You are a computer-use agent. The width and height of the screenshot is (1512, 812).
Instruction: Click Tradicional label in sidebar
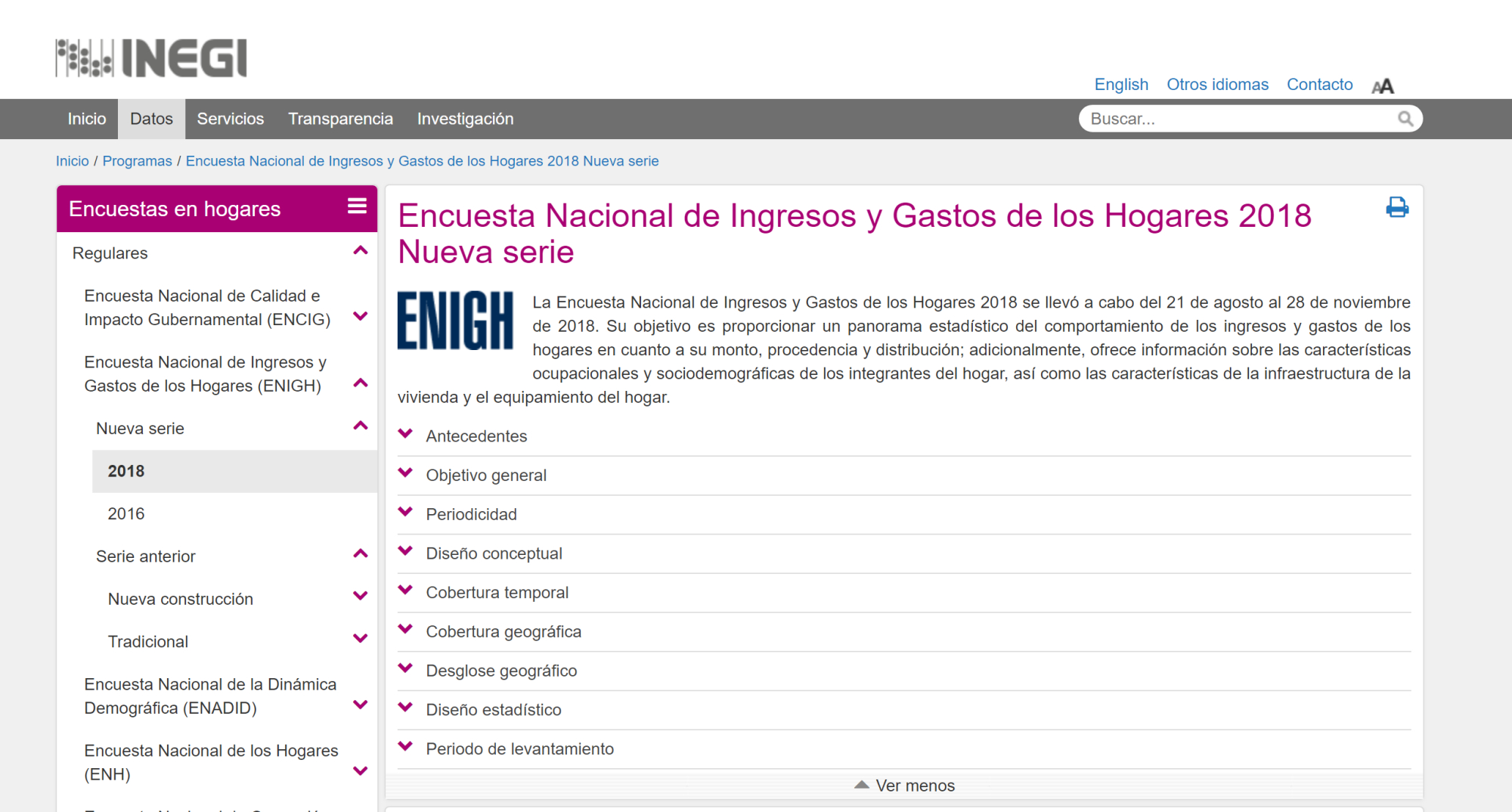tap(148, 642)
